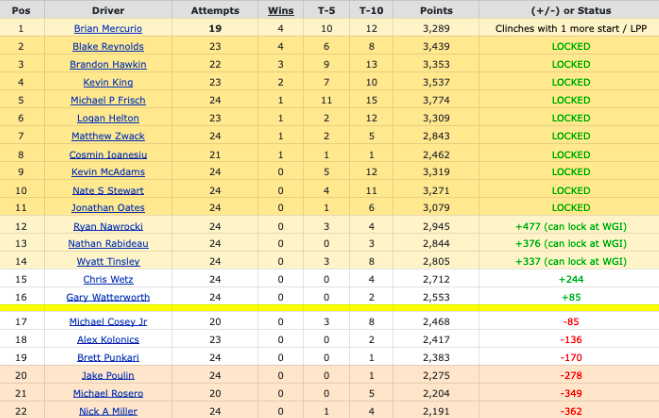The image size is (659, 418).
Task: Open Michael Rosero driver link
Action: tap(108, 394)
